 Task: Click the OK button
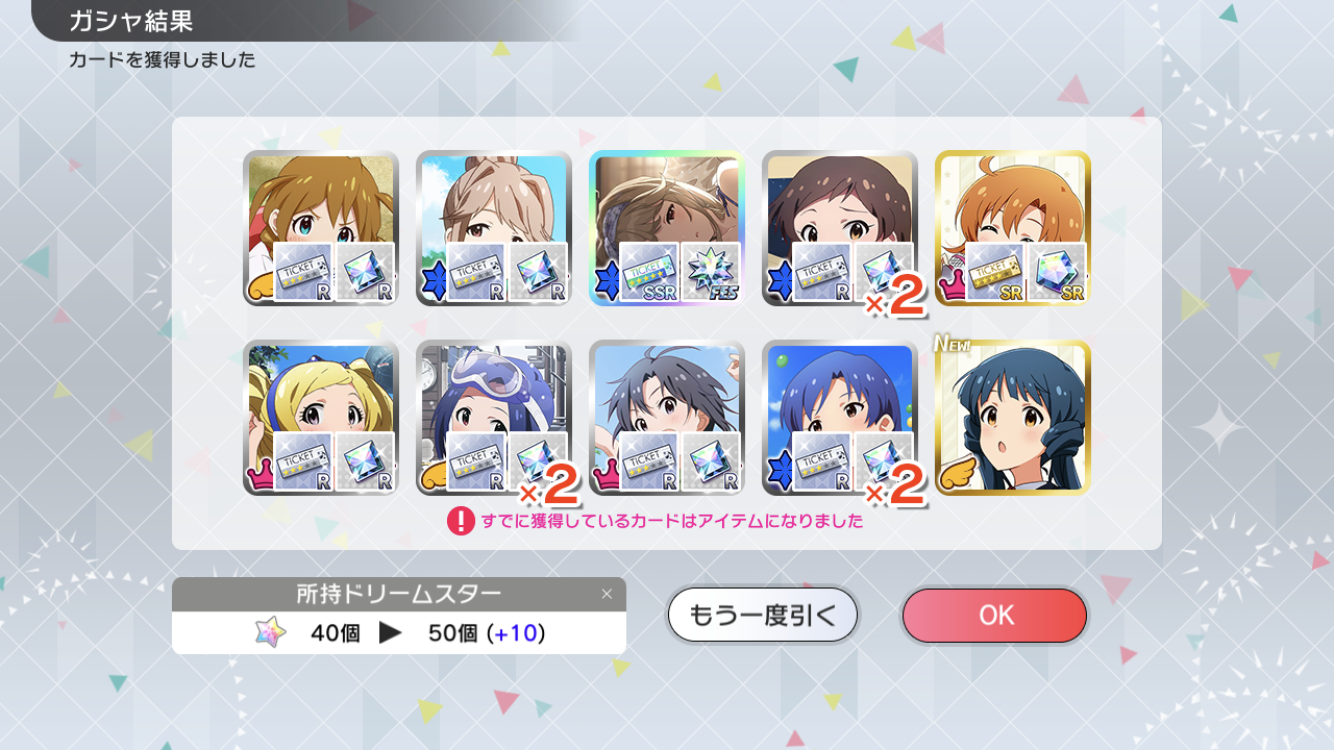coord(994,615)
